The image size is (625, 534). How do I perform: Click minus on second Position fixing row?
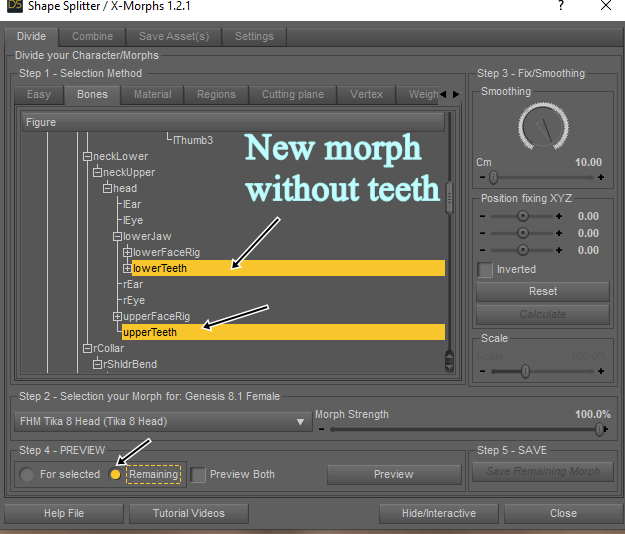(482, 233)
